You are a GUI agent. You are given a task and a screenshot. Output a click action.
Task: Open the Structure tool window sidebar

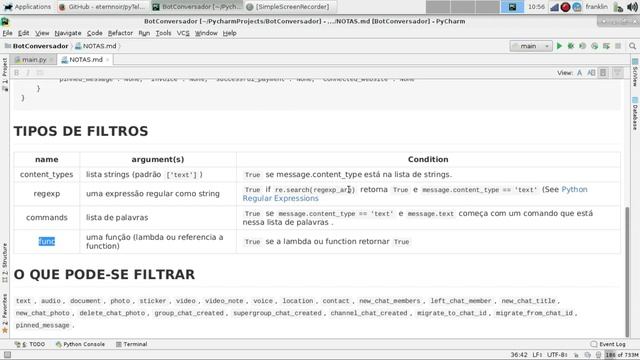pyautogui.click(x=5, y=263)
